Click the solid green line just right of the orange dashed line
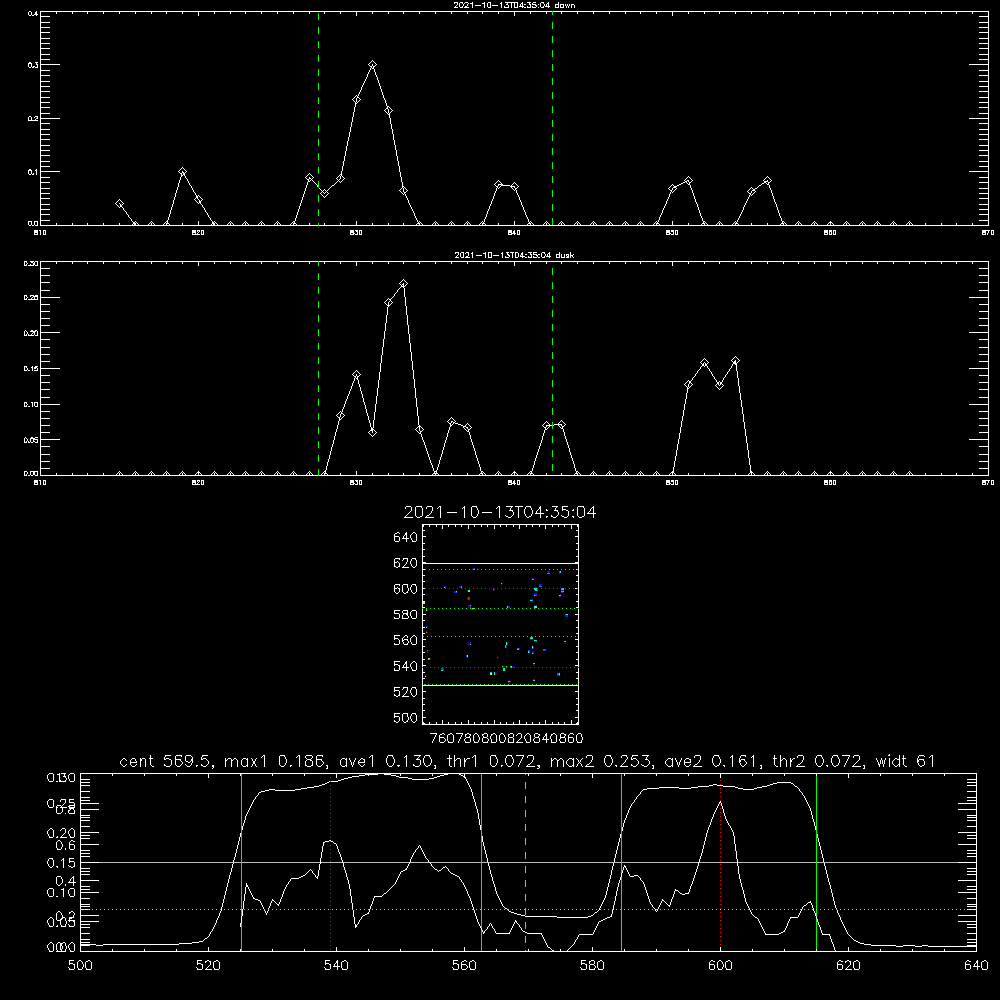 pos(621,862)
